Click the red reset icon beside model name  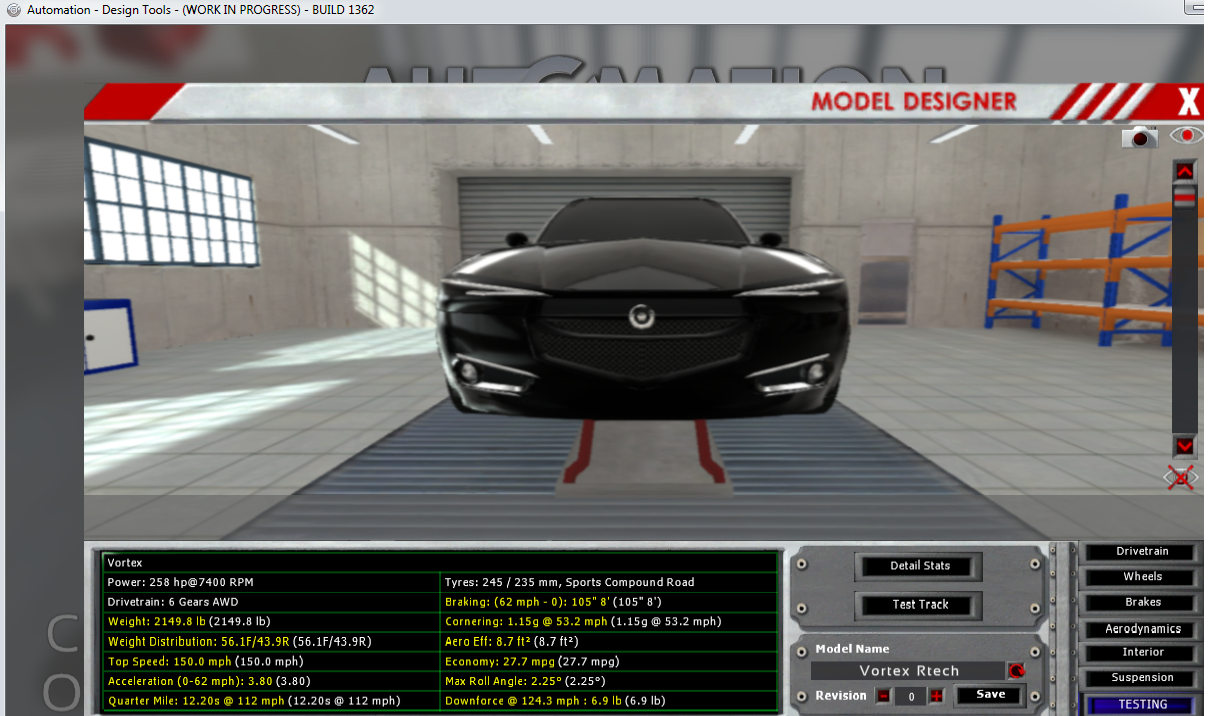1017,671
